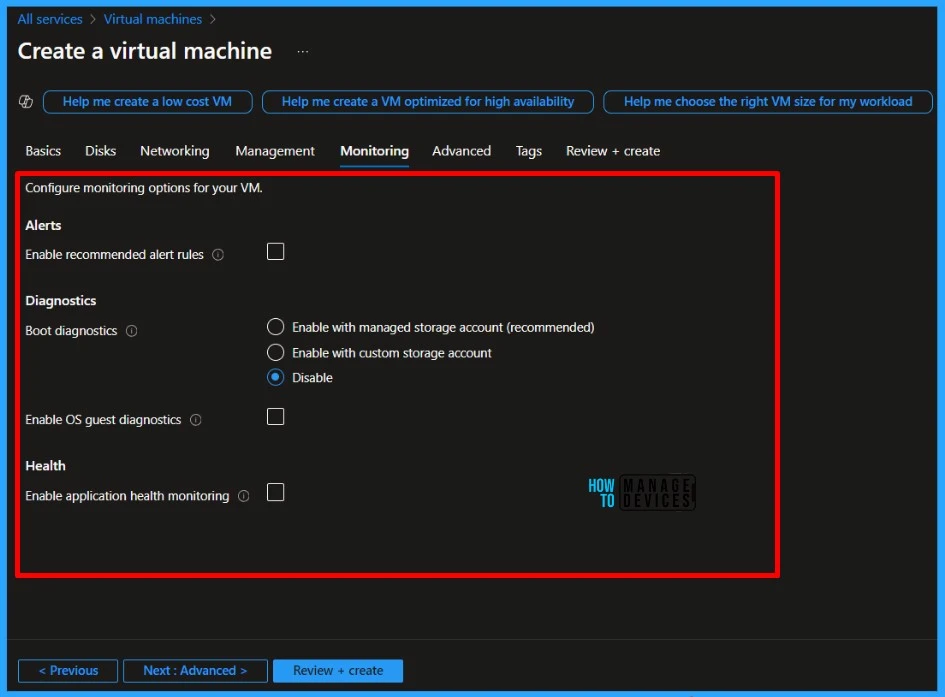Open the Monitoring tab
Image resolution: width=945 pixels, height=697 pixels.
[374, 151]
